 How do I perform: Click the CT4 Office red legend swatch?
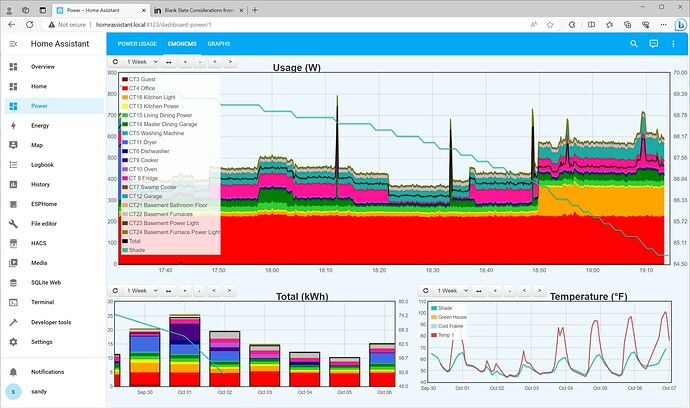125,88
